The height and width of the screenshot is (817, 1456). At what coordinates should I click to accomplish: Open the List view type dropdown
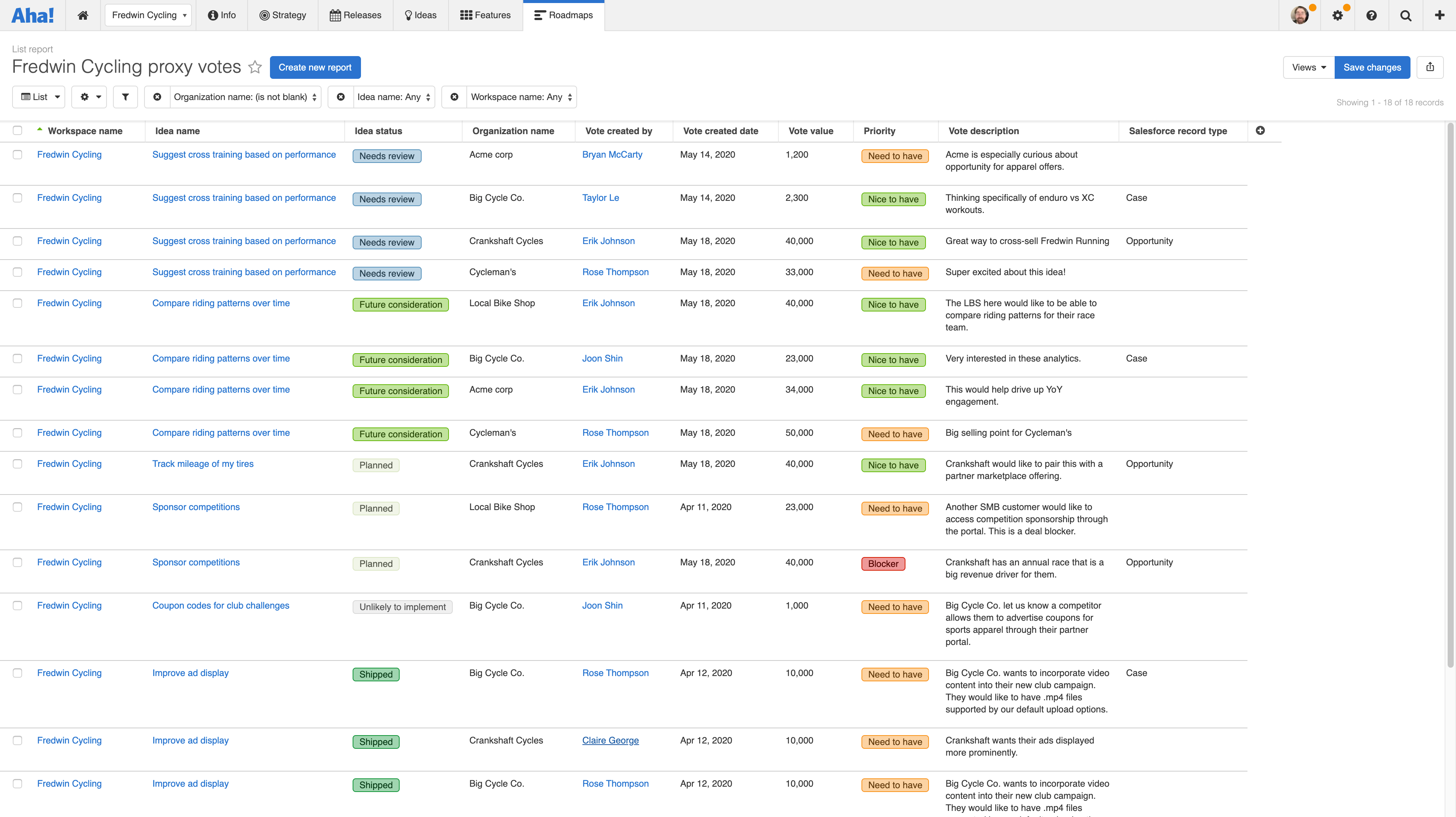click(38, 97)
